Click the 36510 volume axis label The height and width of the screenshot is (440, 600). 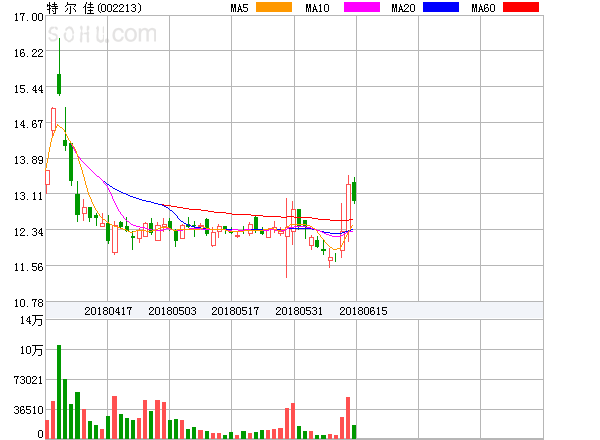pyautogui.click(x=28, y=410)
